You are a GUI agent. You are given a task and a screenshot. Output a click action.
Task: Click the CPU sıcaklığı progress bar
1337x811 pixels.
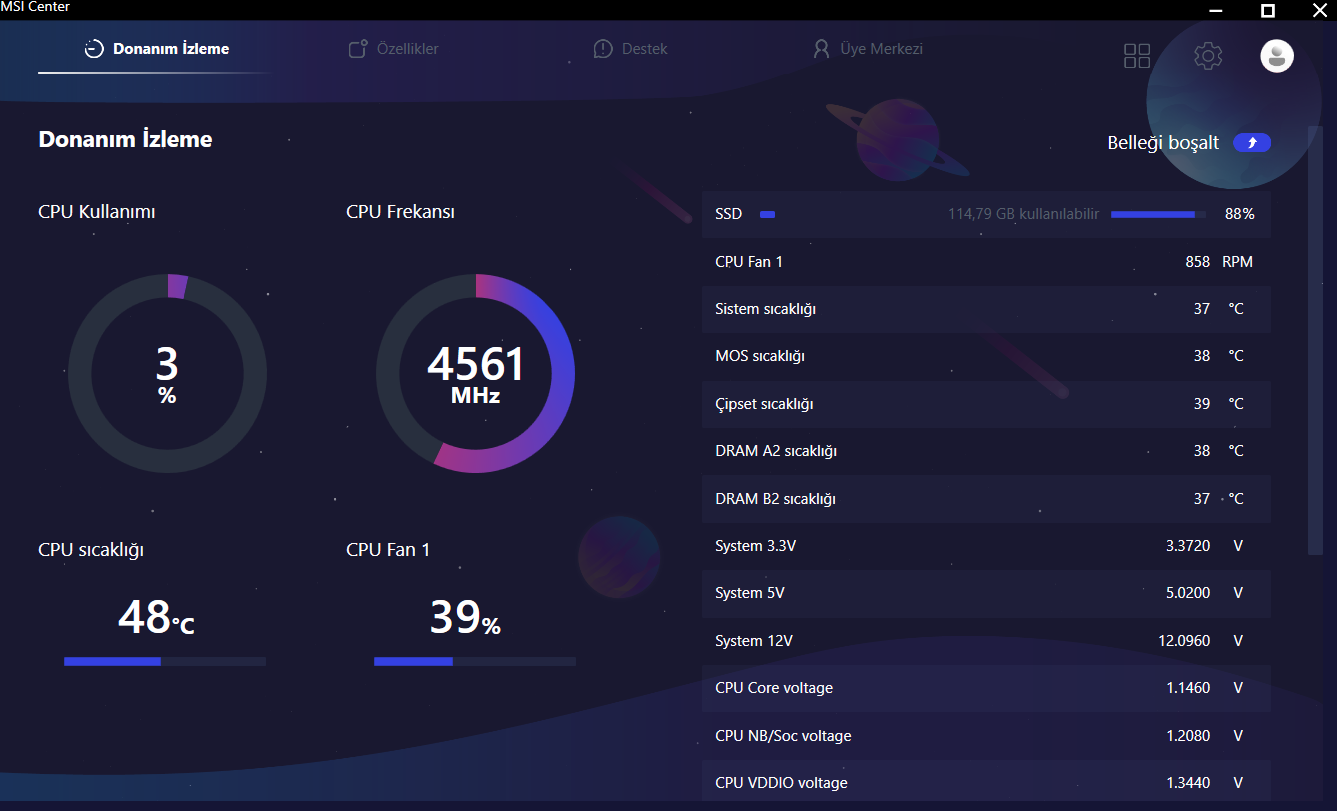pyautogui.click(x=165, y=661)
